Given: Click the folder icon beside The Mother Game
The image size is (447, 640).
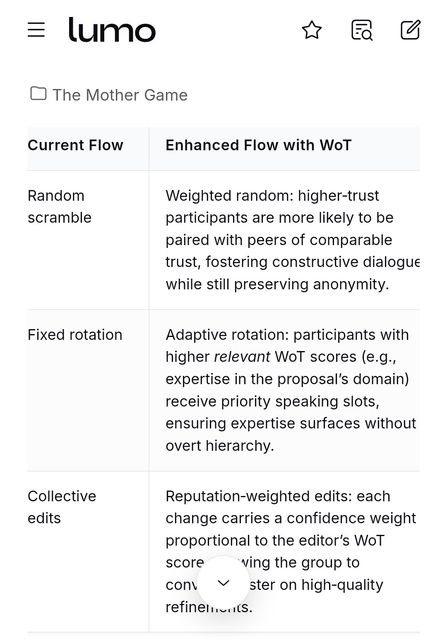Looking at the screenshot, I should (38, 93).
